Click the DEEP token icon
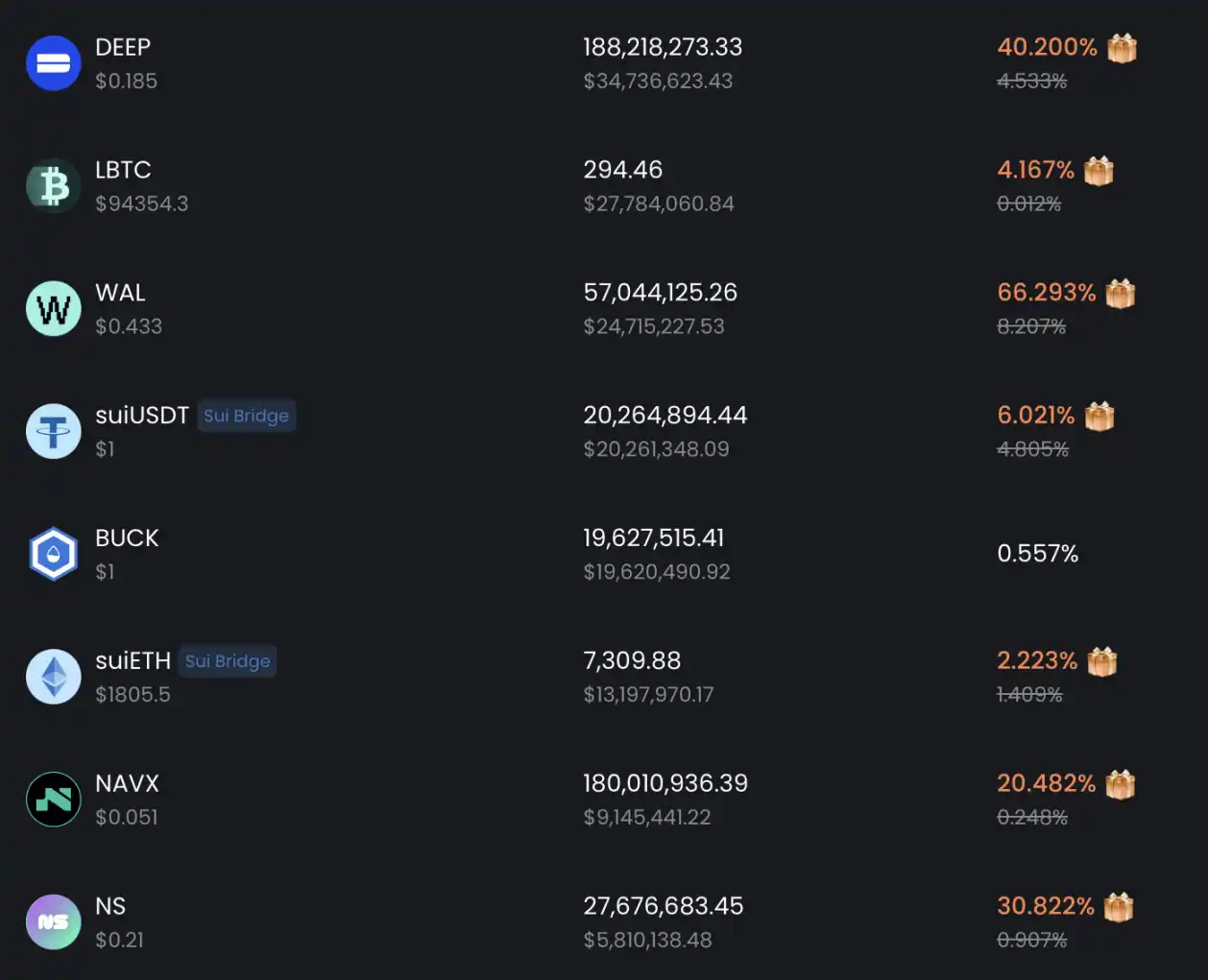 click(x=54, y=63)
